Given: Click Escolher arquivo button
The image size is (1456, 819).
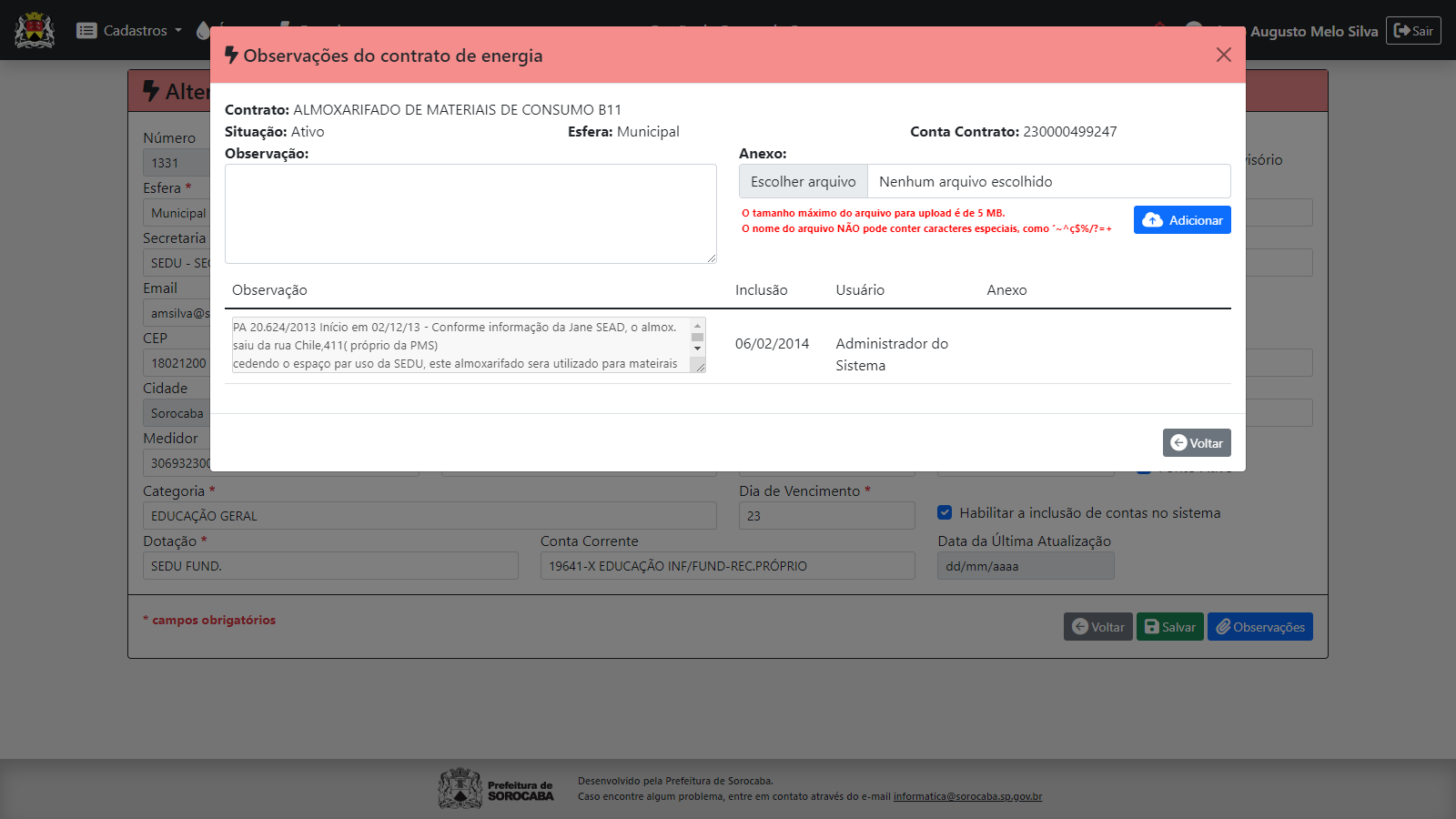Looking at the screenshot, I should coord(804,181).
